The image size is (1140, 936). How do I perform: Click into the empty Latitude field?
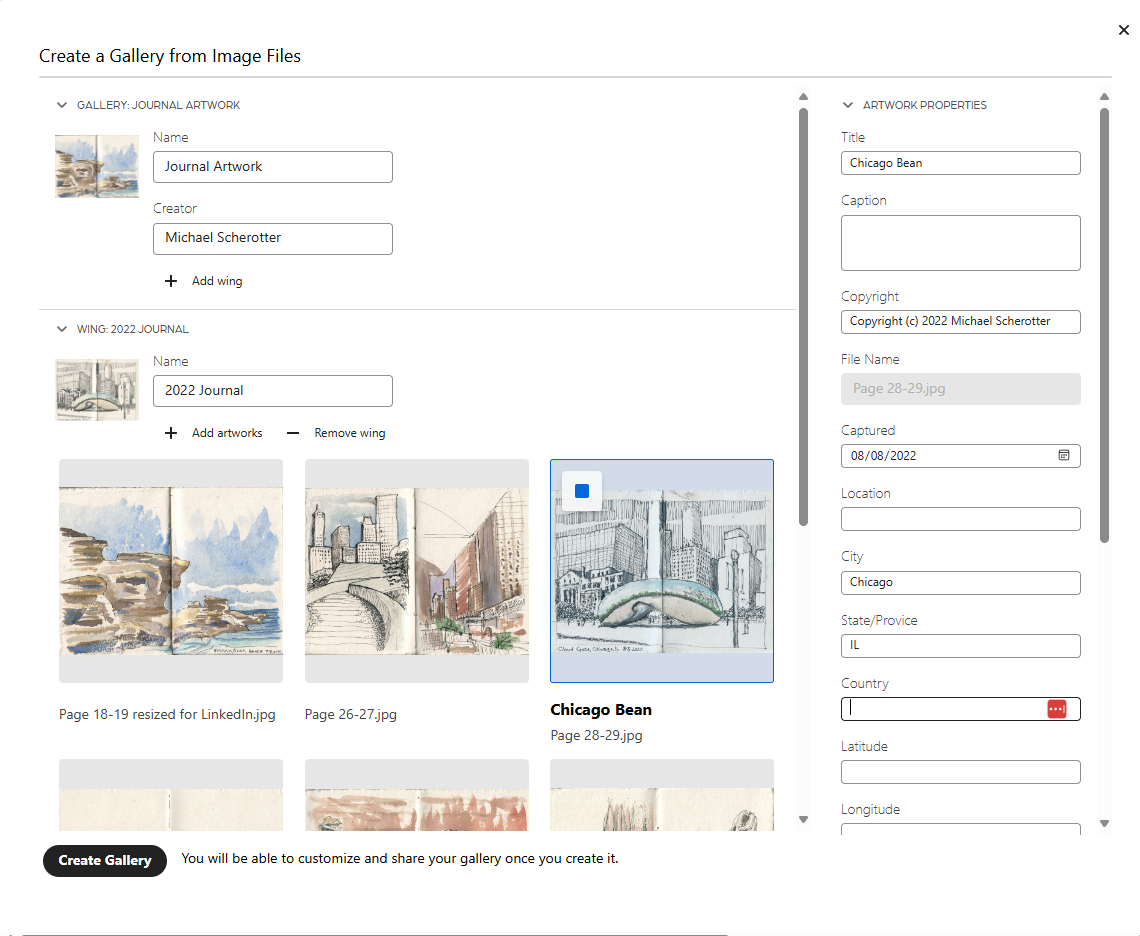pos(960,772)
